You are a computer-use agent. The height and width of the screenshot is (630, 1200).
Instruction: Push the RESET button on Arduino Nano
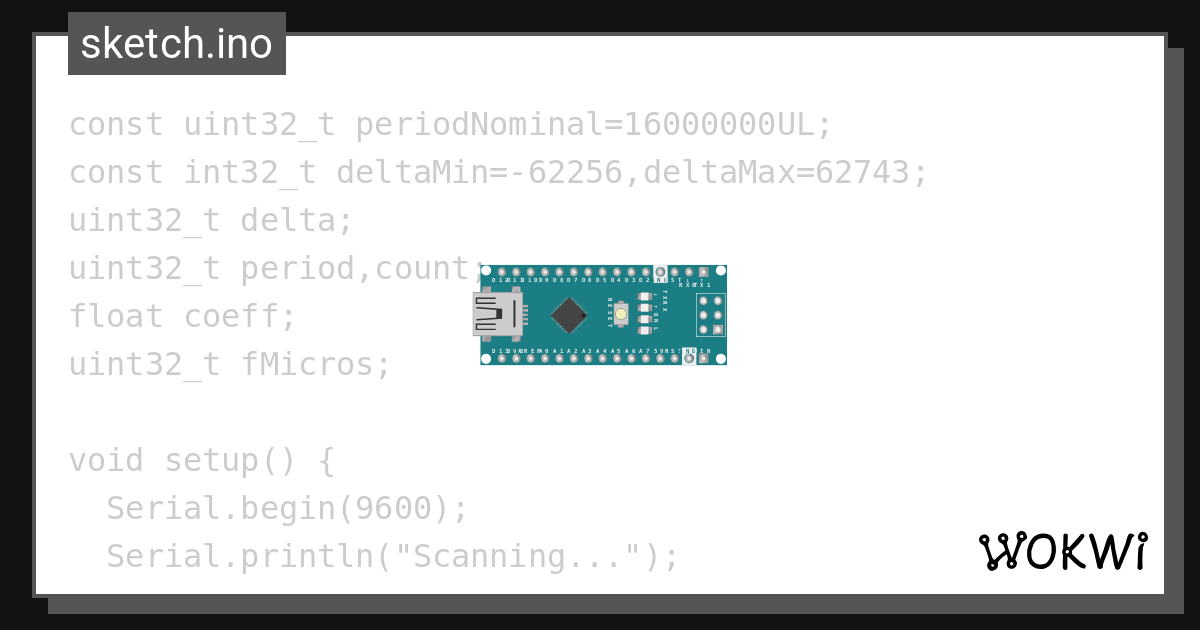coord(621,314)
